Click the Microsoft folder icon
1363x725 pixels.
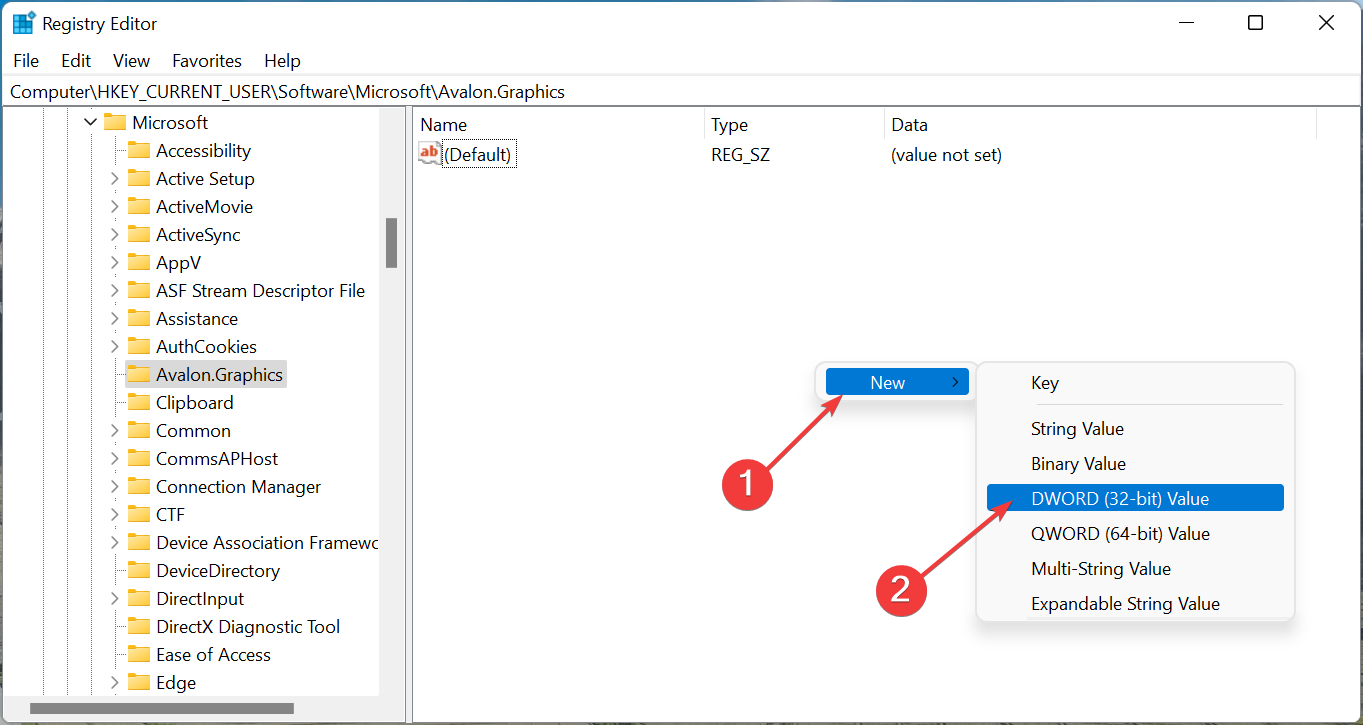click(x=116, y=123)
